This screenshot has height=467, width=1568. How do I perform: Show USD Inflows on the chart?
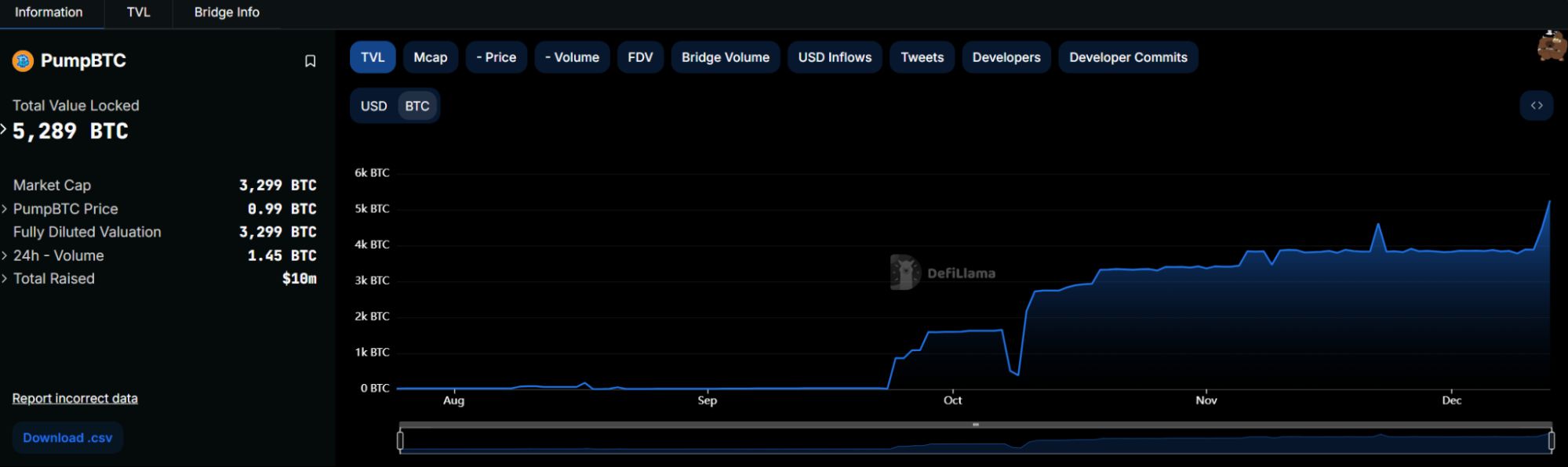(x=835, y=57)
